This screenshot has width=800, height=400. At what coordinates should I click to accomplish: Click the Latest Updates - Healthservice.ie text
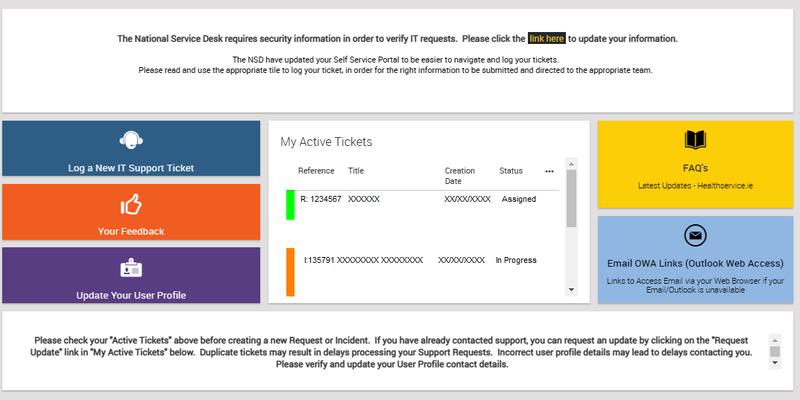click(x=695, y=186)
